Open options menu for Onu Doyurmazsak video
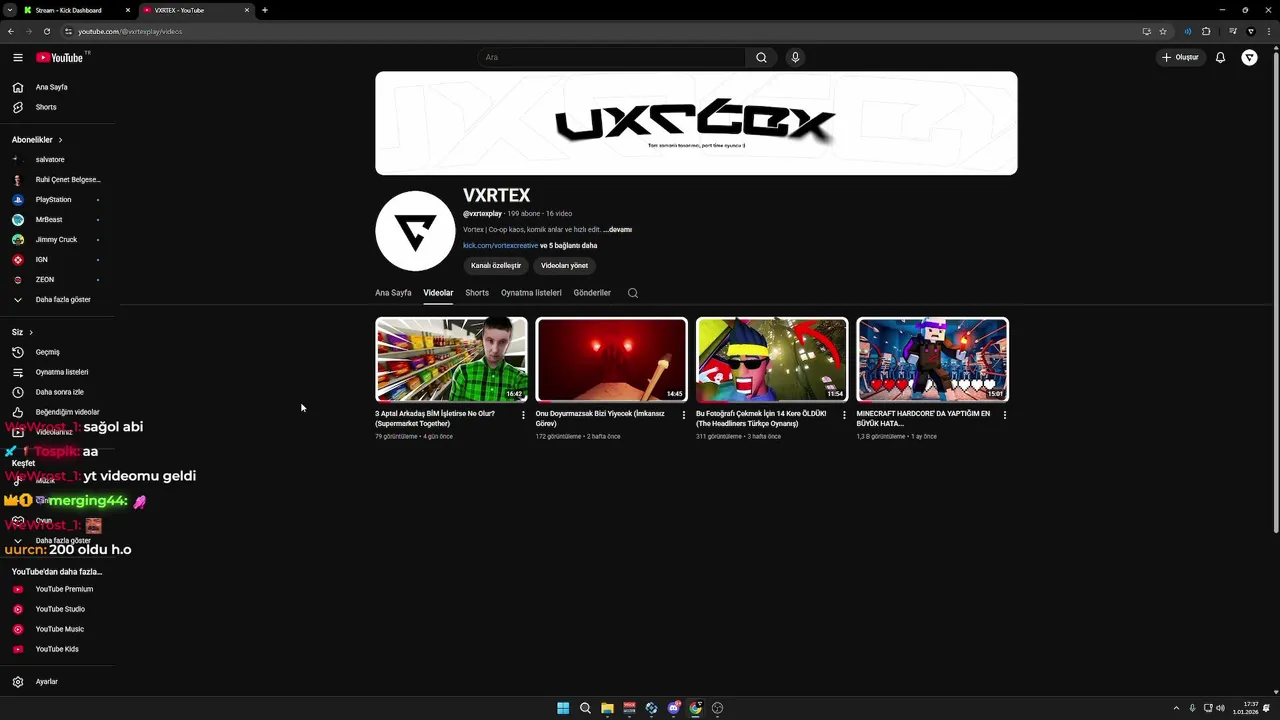1280x720 pixels. click(x=684, y=415)
